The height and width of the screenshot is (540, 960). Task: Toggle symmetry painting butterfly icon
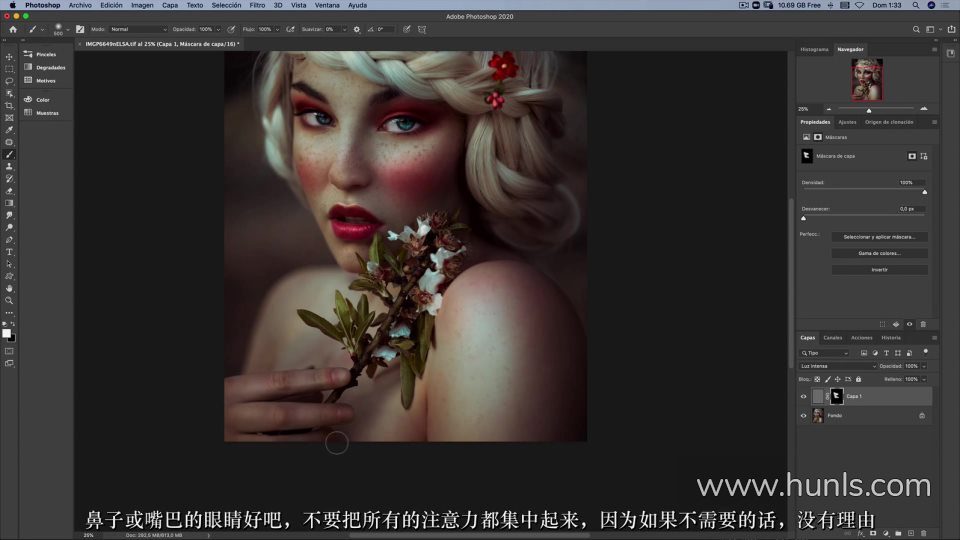(422, 29)
